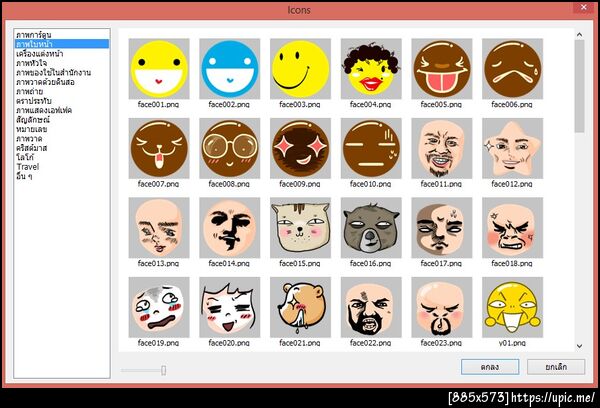Select the face002.png blue laughing face
Image resolution: width=600 pixels, height=408 pixels.
230,69
